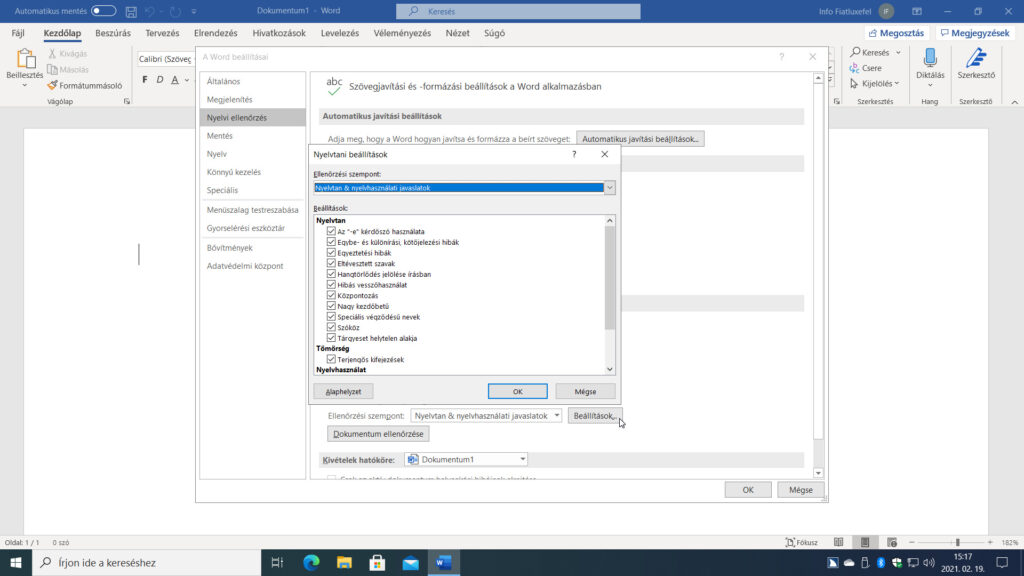This screenshot has width=1024, height=576.
Task: Switch to Web Layout view icon
Action: 891,542
